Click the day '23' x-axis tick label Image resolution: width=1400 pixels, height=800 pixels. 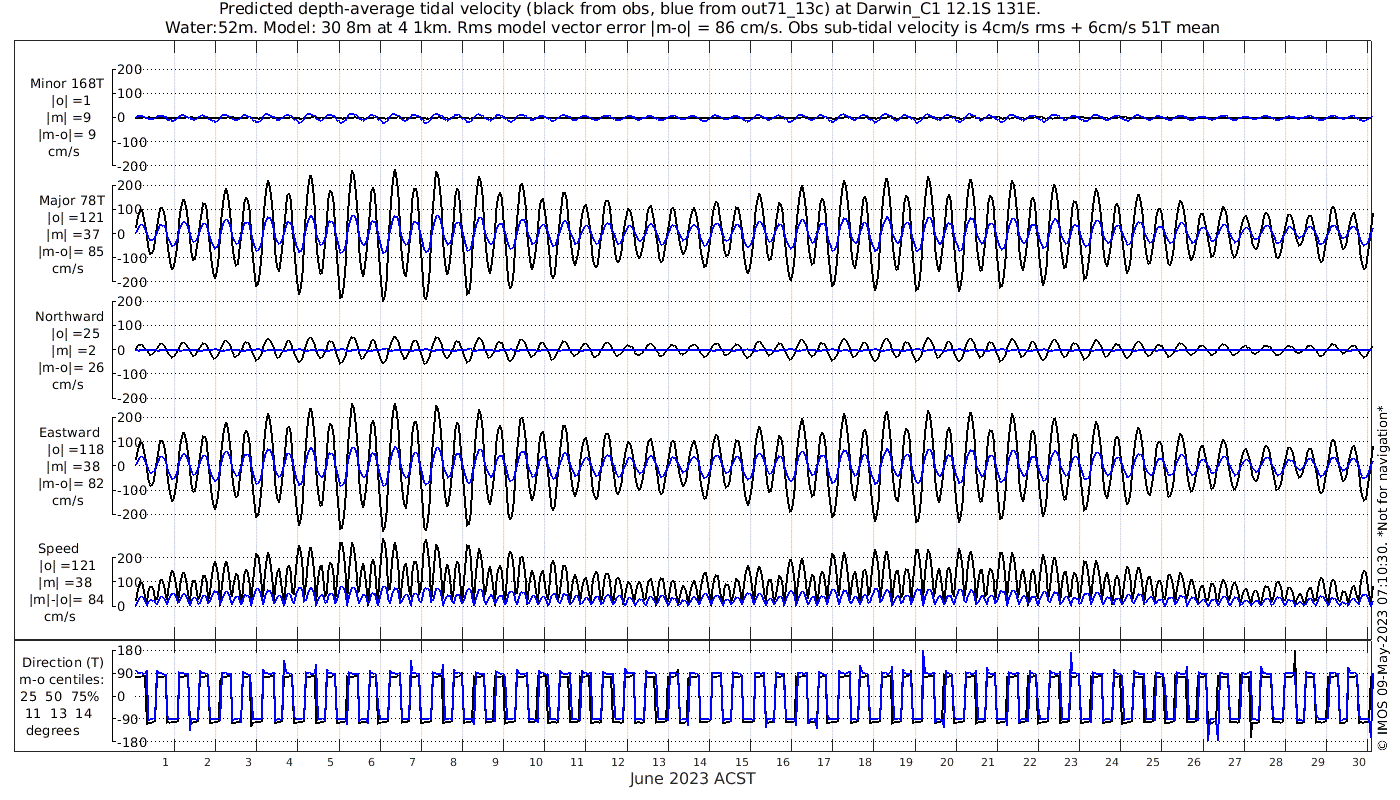1070,762
